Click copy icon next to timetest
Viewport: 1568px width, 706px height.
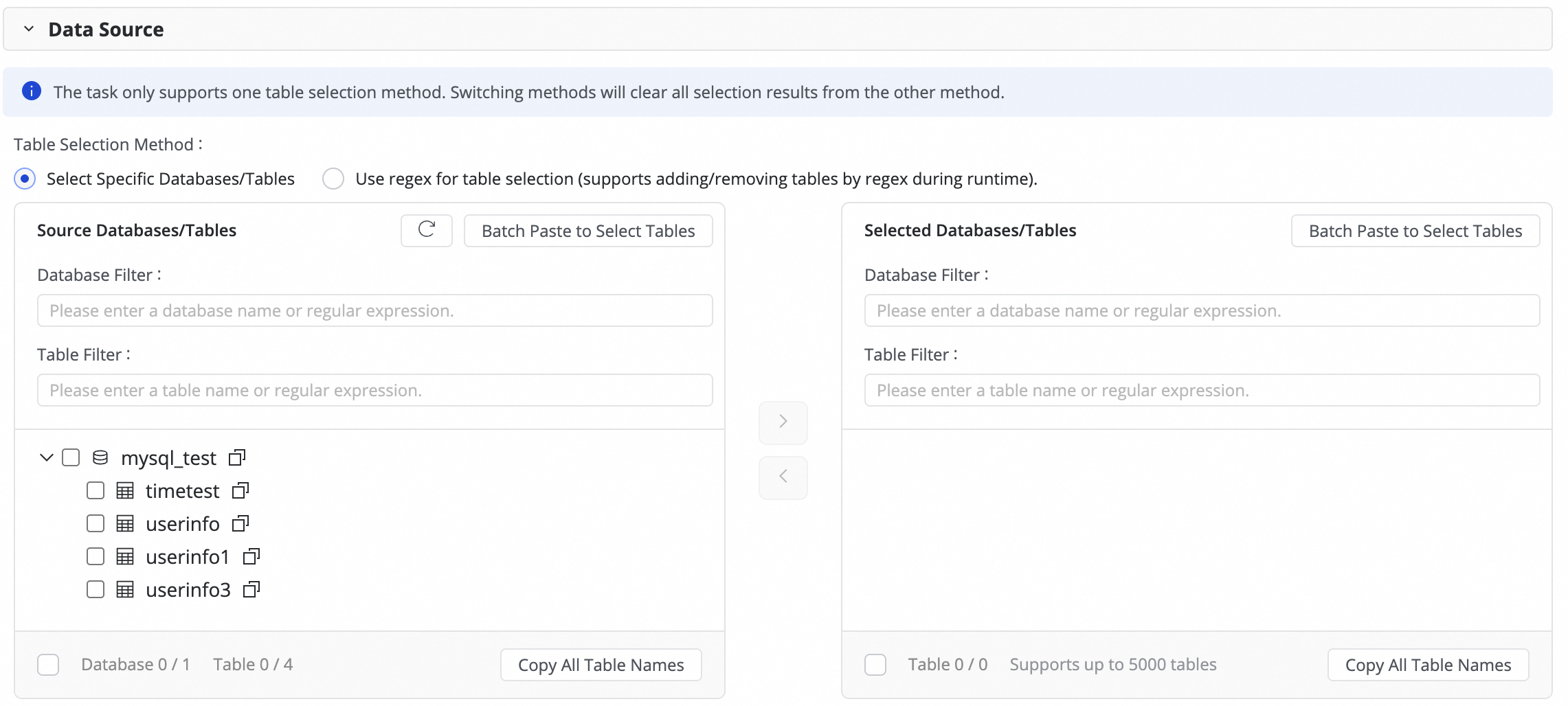point(240,490)
